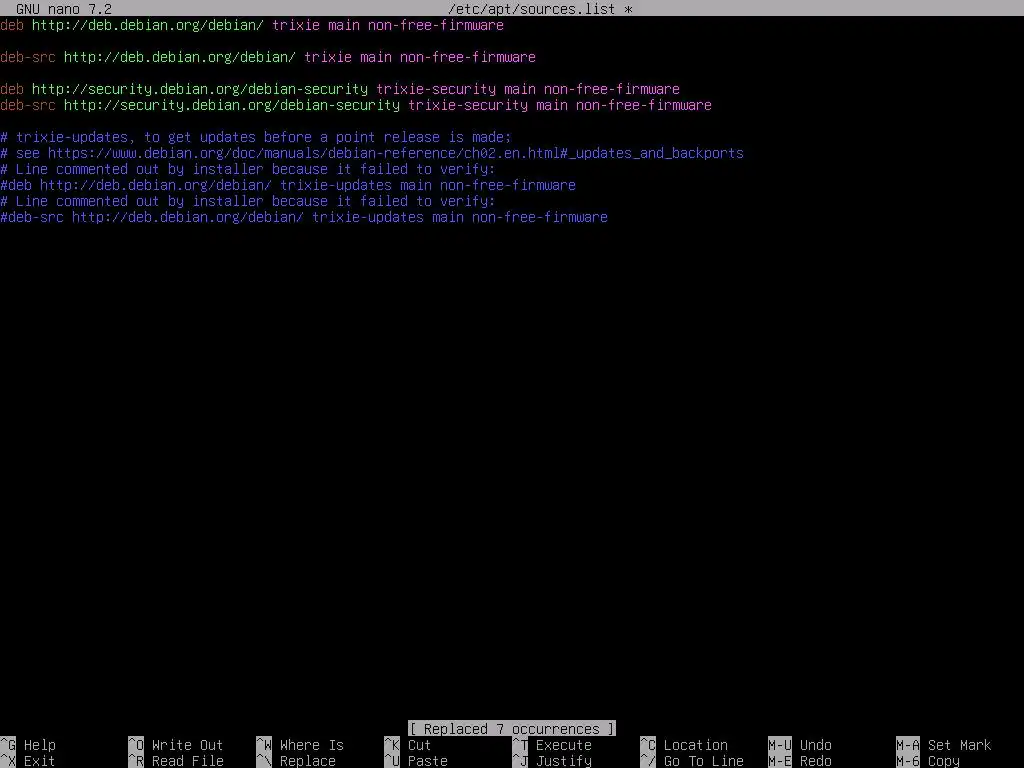Place cursor on first deb.debian.org/debian/ URL

coord(148,25)
